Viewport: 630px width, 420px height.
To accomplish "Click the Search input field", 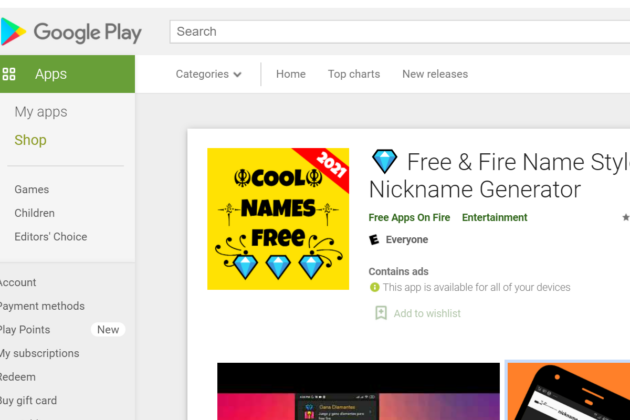I will pos(400,31).
